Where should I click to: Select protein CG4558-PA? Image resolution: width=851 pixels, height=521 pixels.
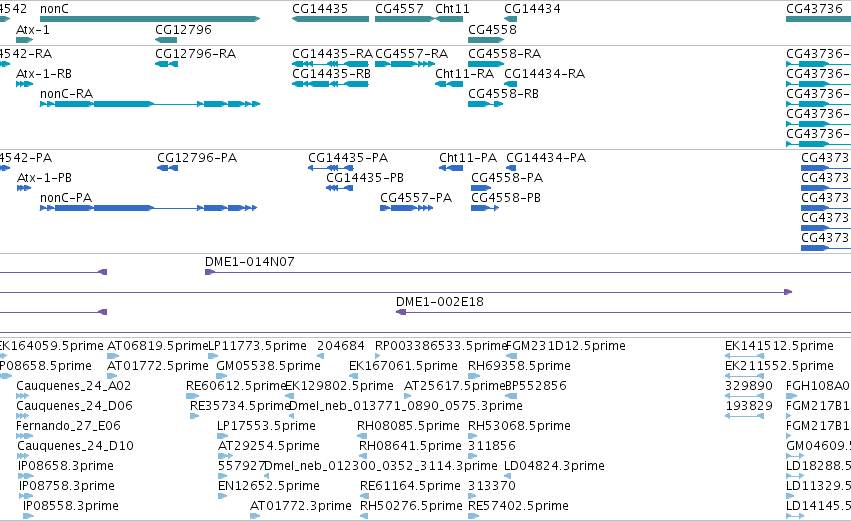pyautogui.click(x=507, y=178)
